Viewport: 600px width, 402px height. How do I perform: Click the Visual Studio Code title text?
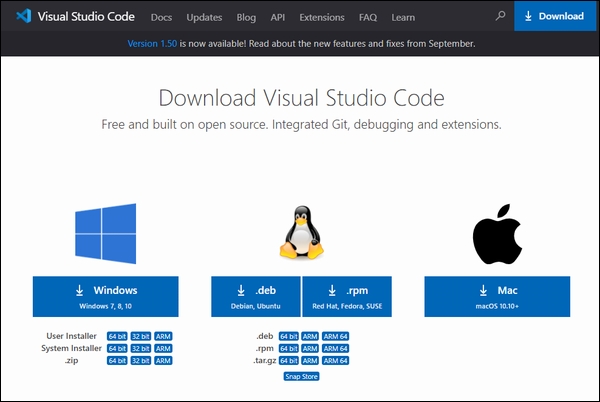tap(86, 16)
